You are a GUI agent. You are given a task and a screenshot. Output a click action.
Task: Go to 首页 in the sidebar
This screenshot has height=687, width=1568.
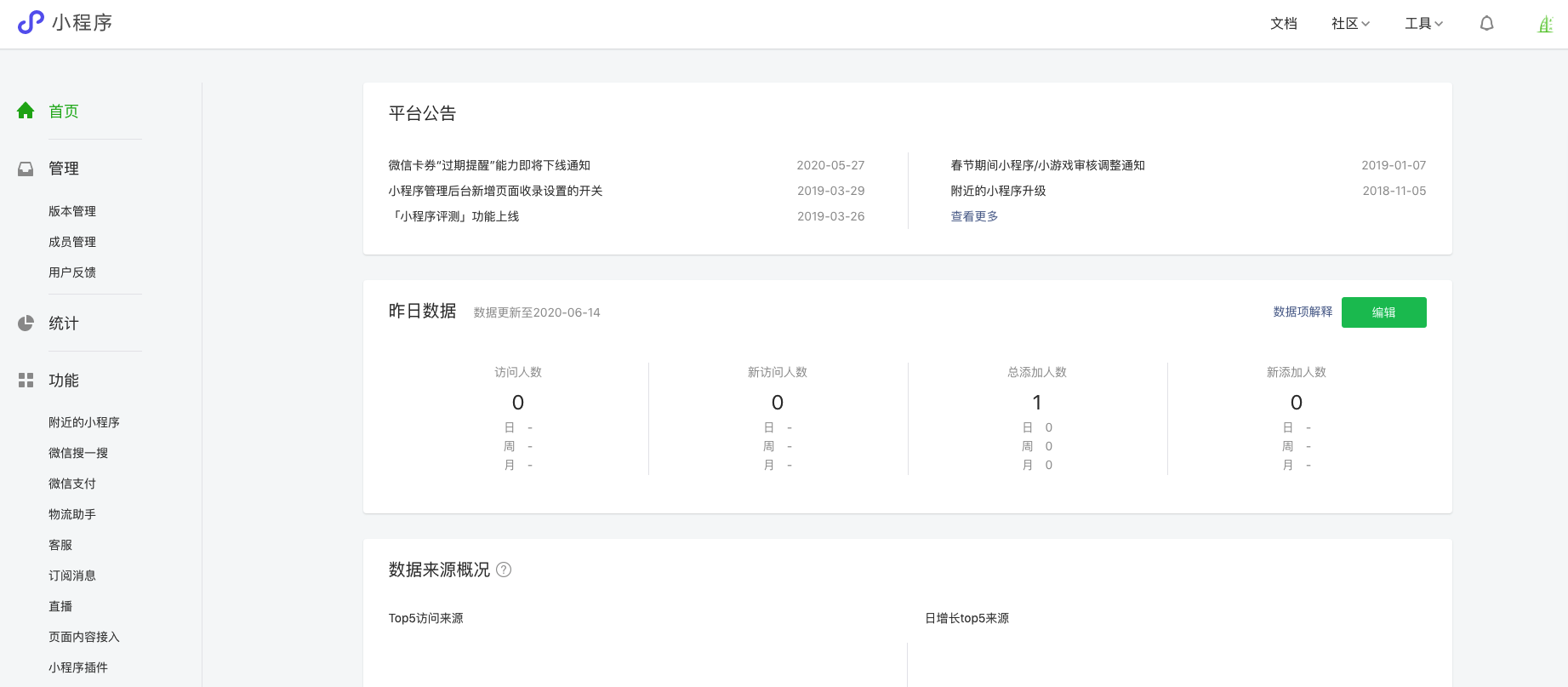tap(64, 111)
